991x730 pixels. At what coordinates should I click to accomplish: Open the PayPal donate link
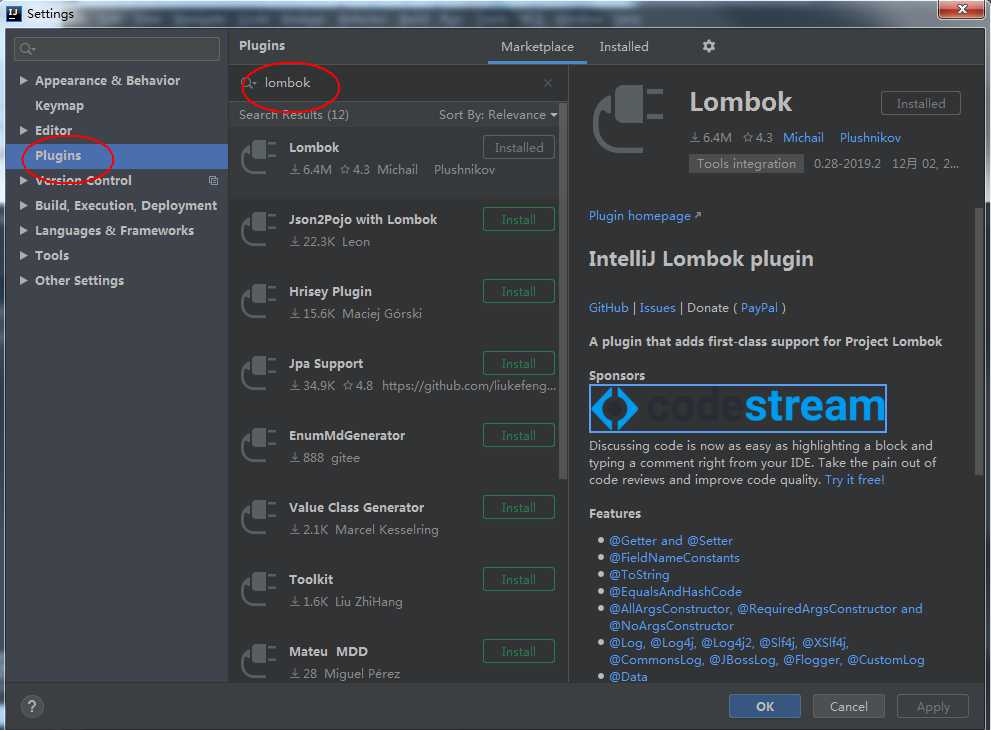pos(759,308)
